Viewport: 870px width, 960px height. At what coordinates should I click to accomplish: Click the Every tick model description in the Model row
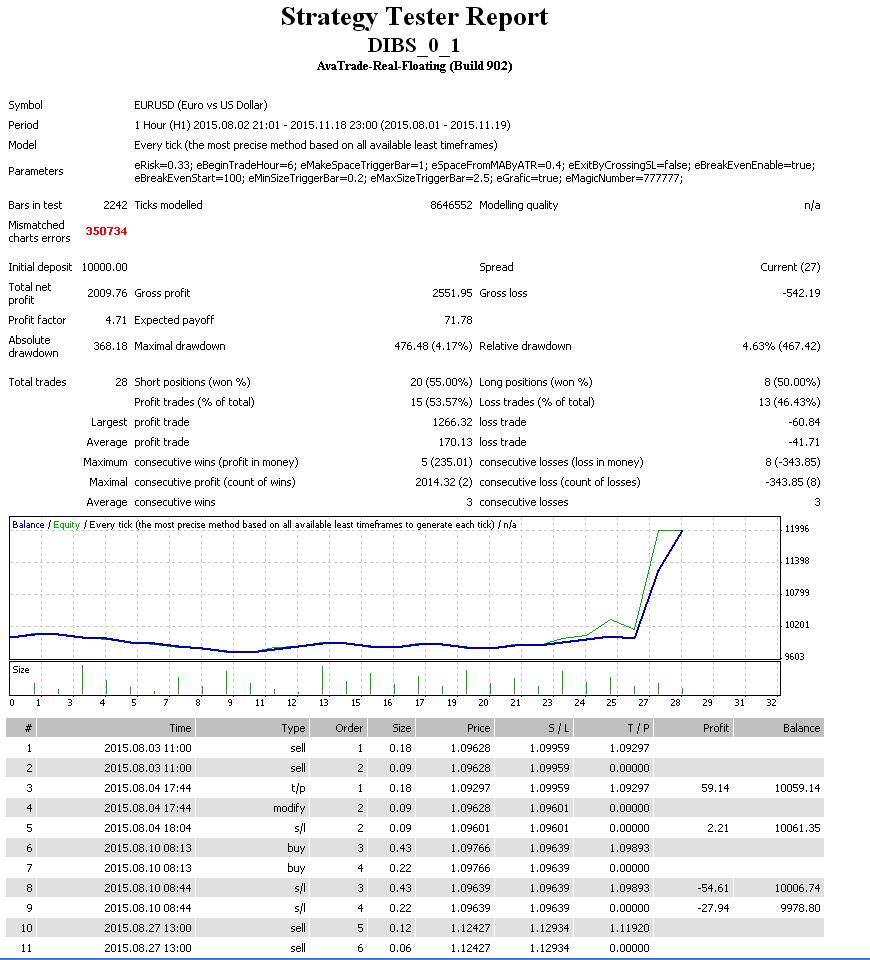point(315,145)
